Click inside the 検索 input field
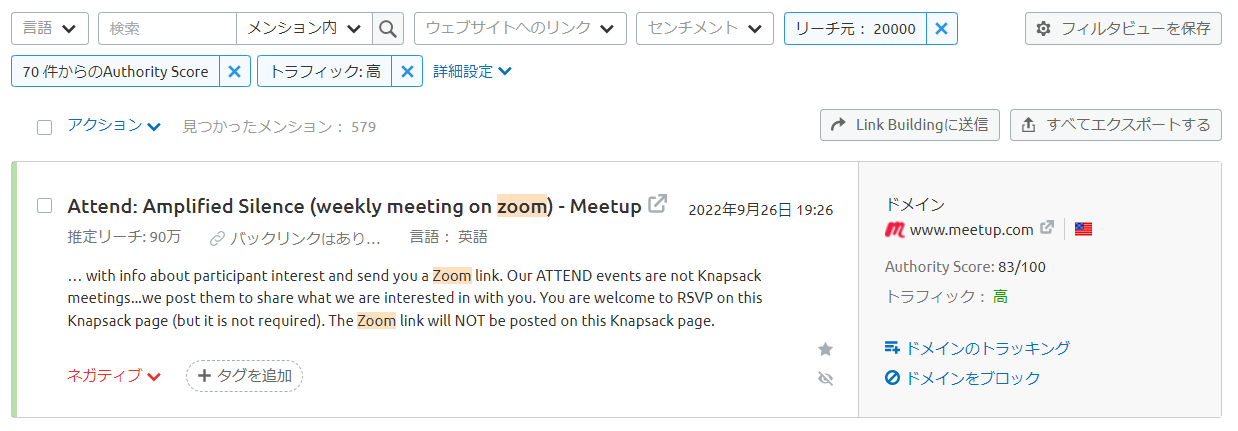The height and width of the screenshot is (431, 1238). pos(167,29)
